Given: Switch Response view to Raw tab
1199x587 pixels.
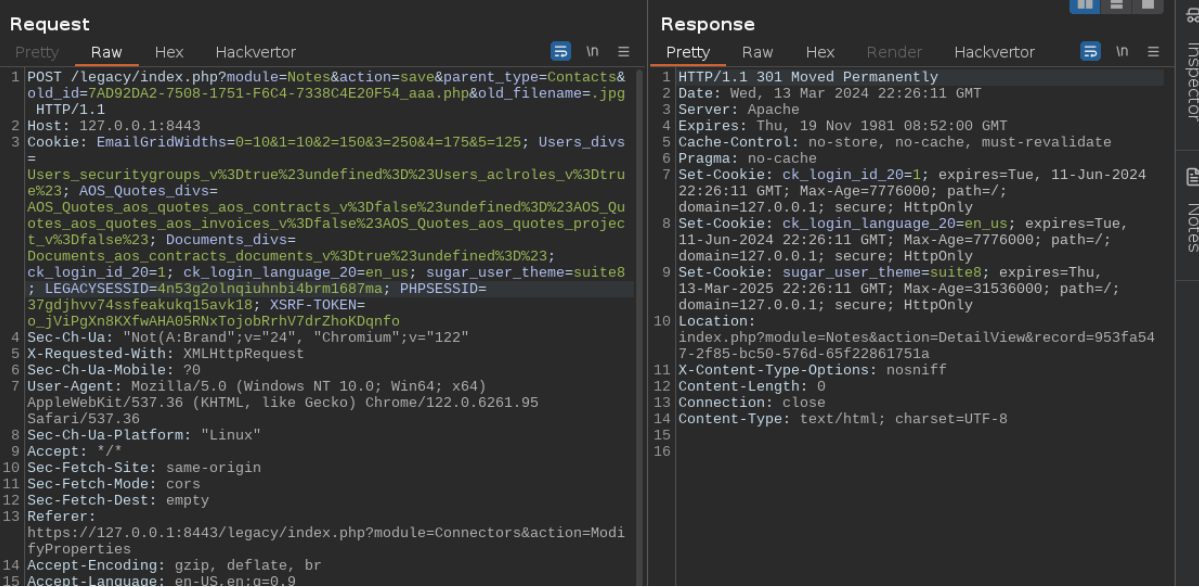Looking at the screenshot, I should pyautogui.click(x=758, y=52).
